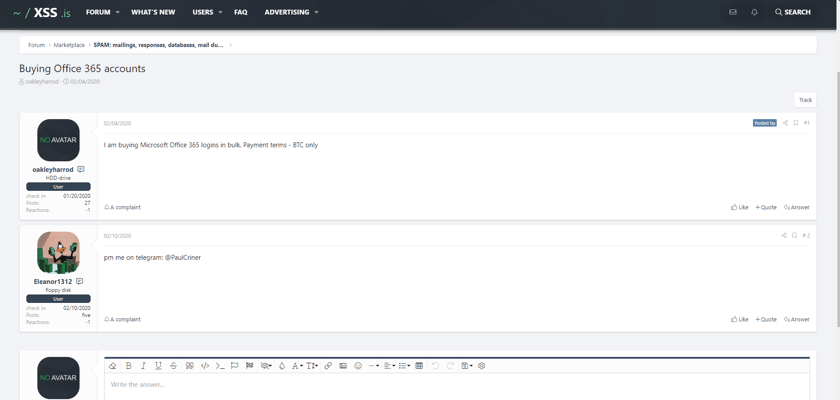Open the inbox envelope icon
The width and height of the screenshot is (840, 400).
pyautogui.click(x=733, y=12)
